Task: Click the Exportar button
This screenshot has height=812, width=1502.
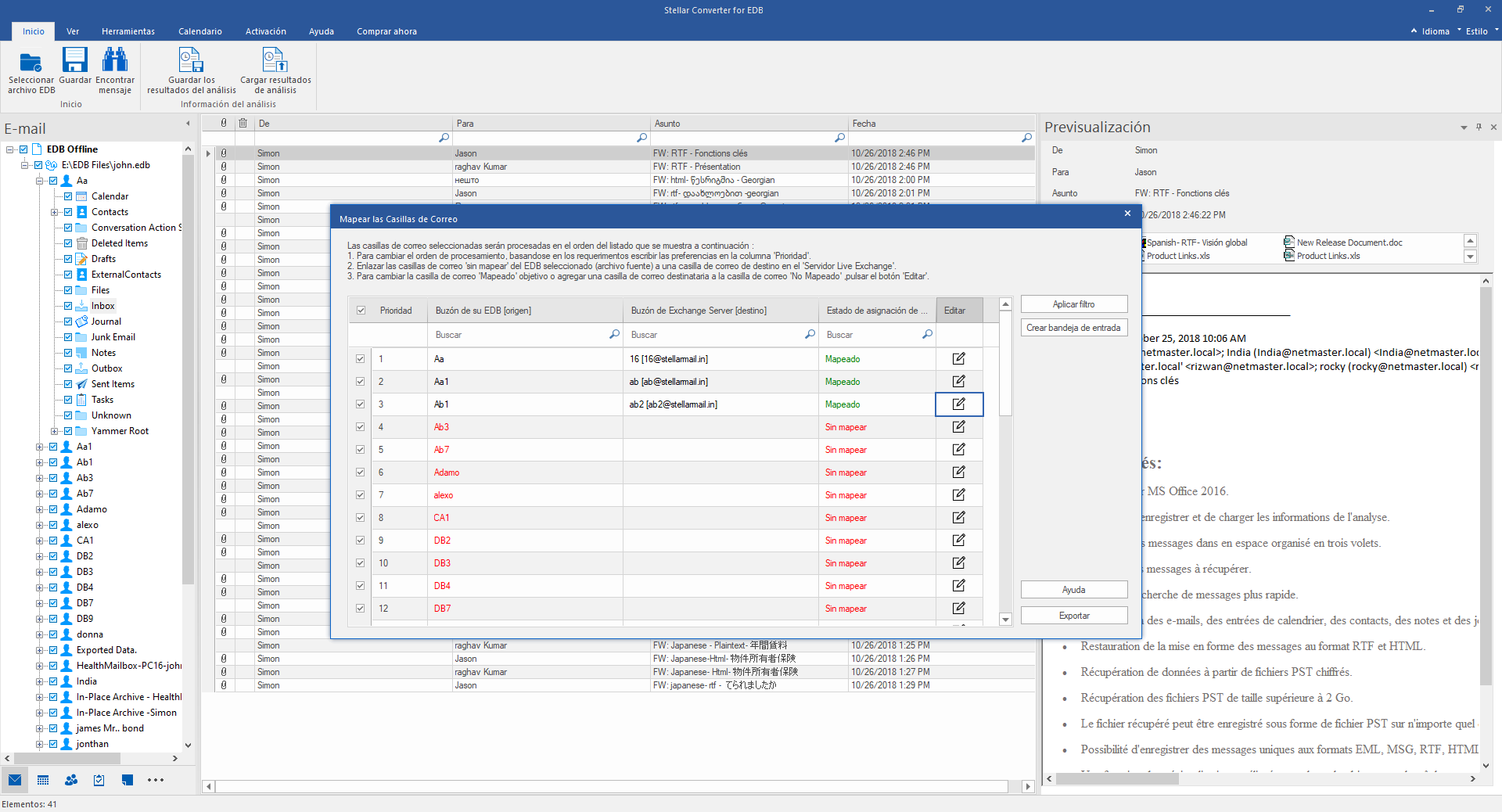Action: [1074, 616]
